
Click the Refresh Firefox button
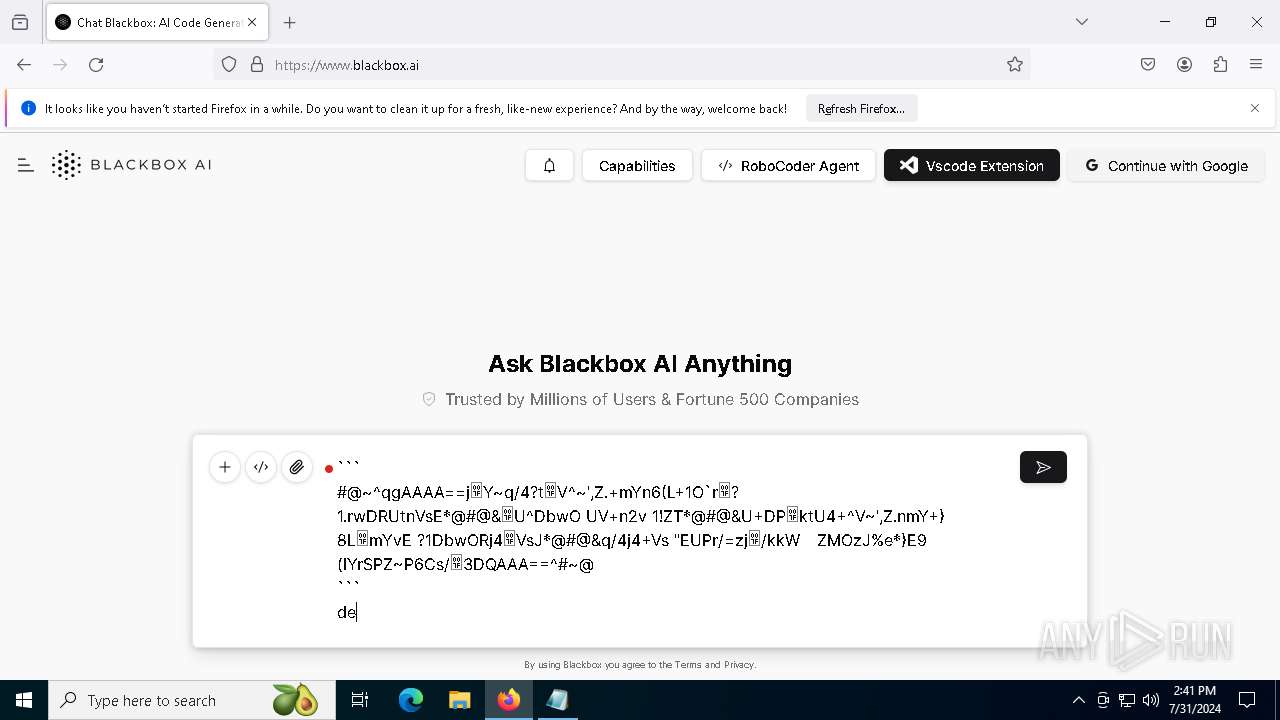861,108
